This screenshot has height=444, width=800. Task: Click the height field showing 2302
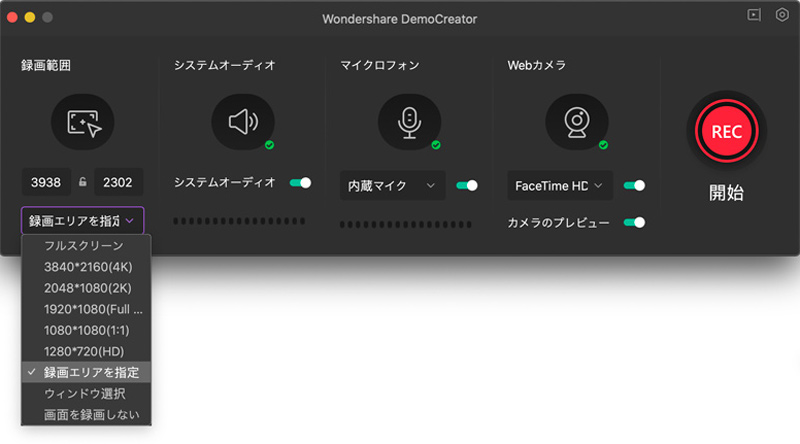[x=118, y=182]
